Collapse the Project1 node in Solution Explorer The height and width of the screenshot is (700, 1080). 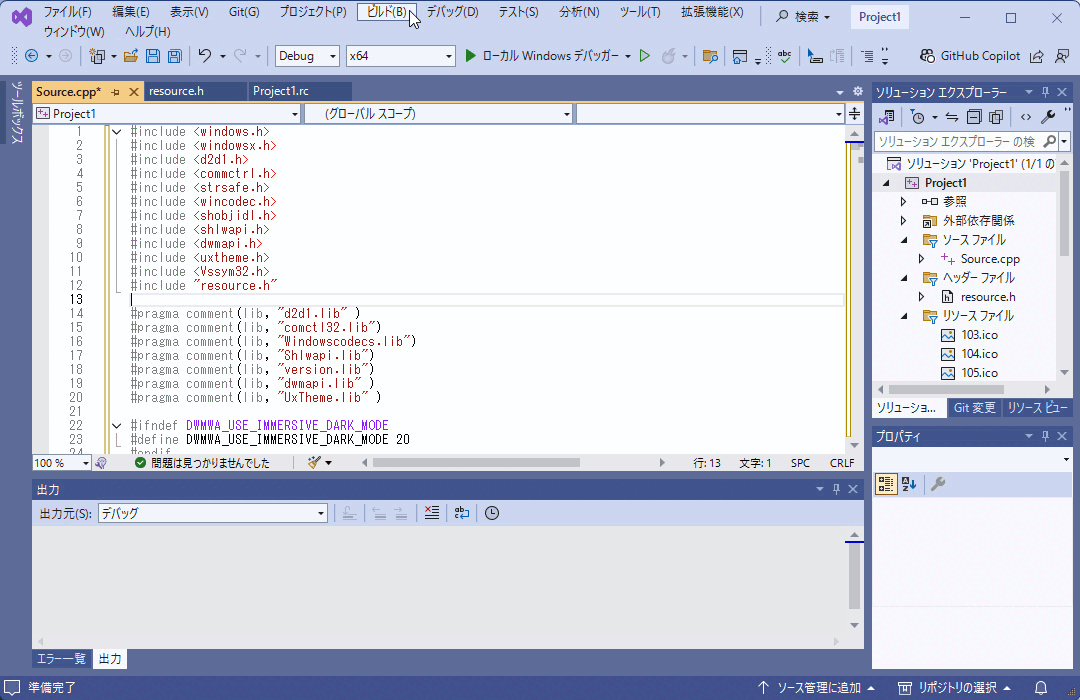tap(886, 183)
